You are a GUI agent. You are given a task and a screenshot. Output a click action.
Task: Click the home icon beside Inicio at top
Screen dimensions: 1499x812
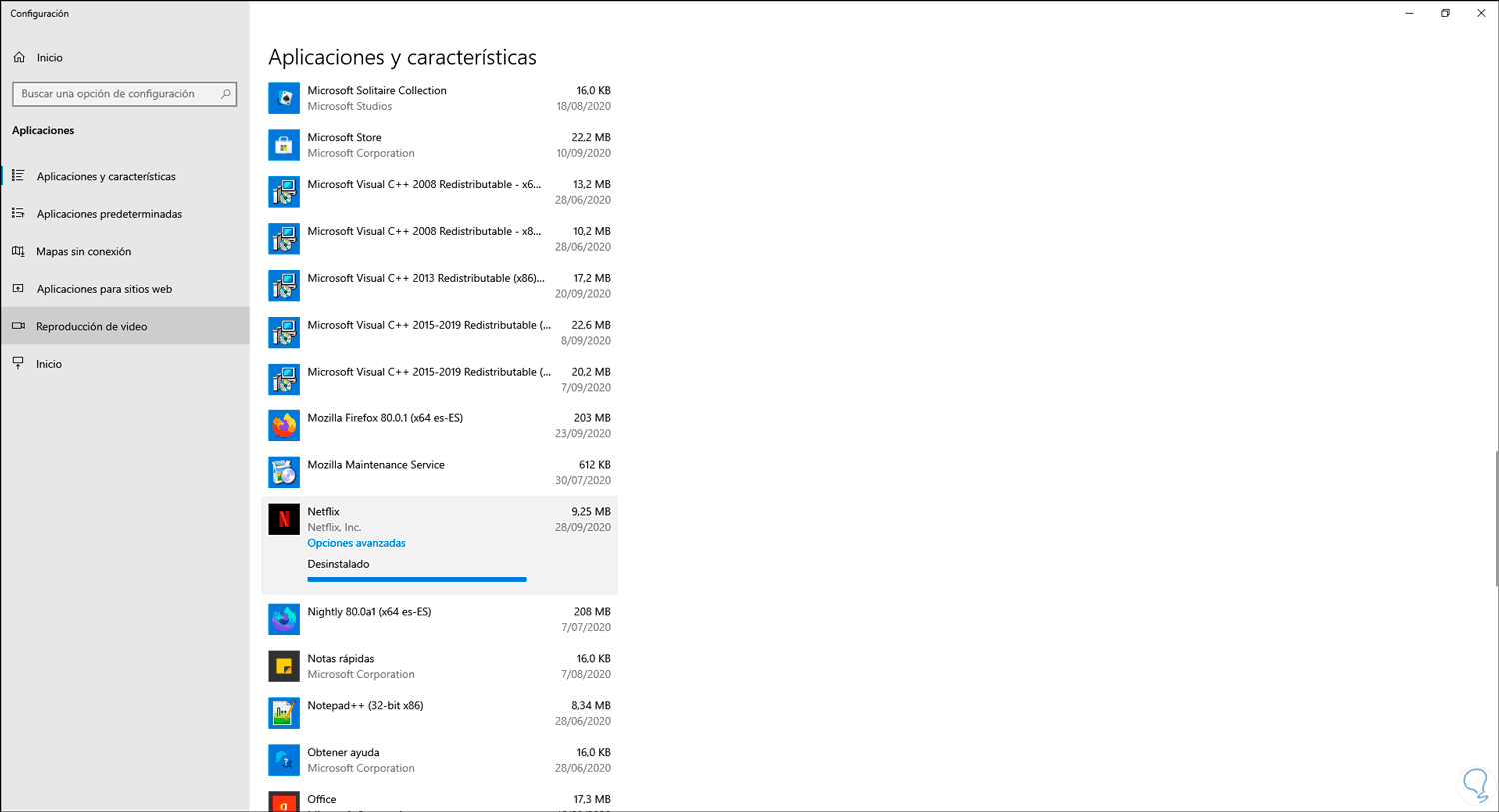(19, 58)
